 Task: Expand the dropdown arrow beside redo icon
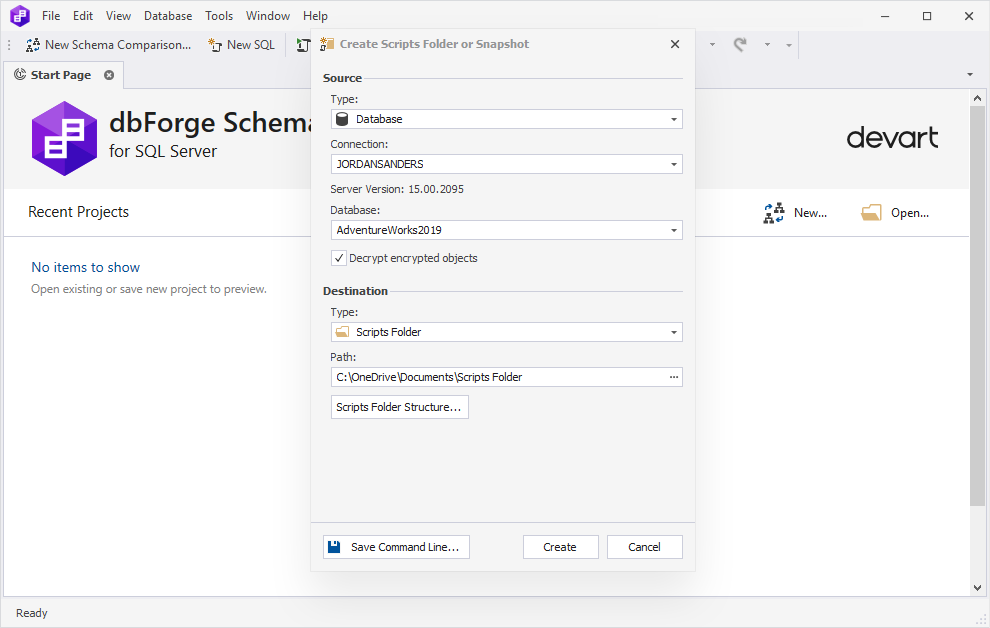click(x=767, y=45)
